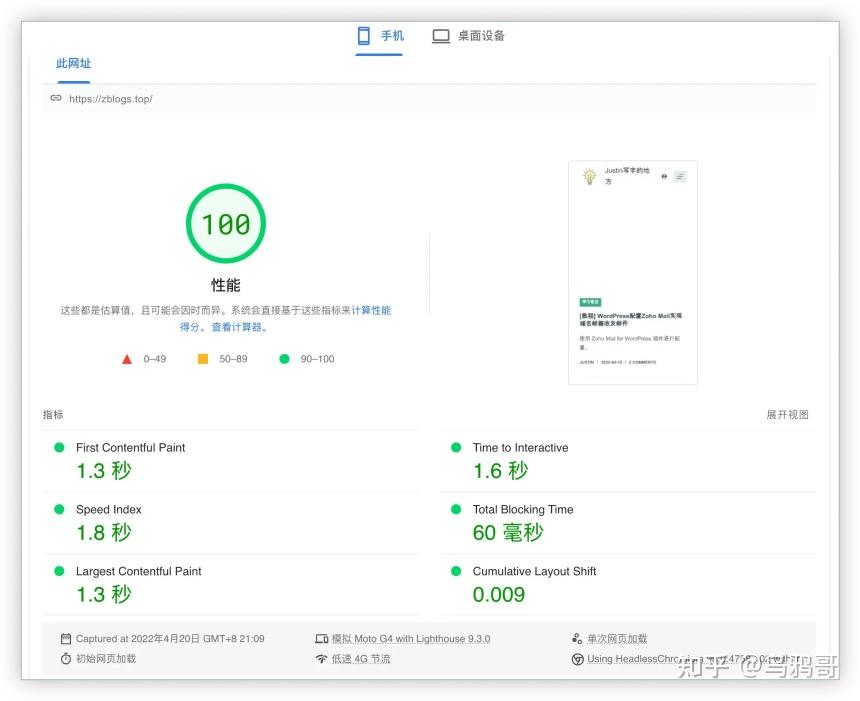The width and height of the screenshot is (860, 701).
Task: Click the icon beside 单次网页加载
Action: pos(577,638)
